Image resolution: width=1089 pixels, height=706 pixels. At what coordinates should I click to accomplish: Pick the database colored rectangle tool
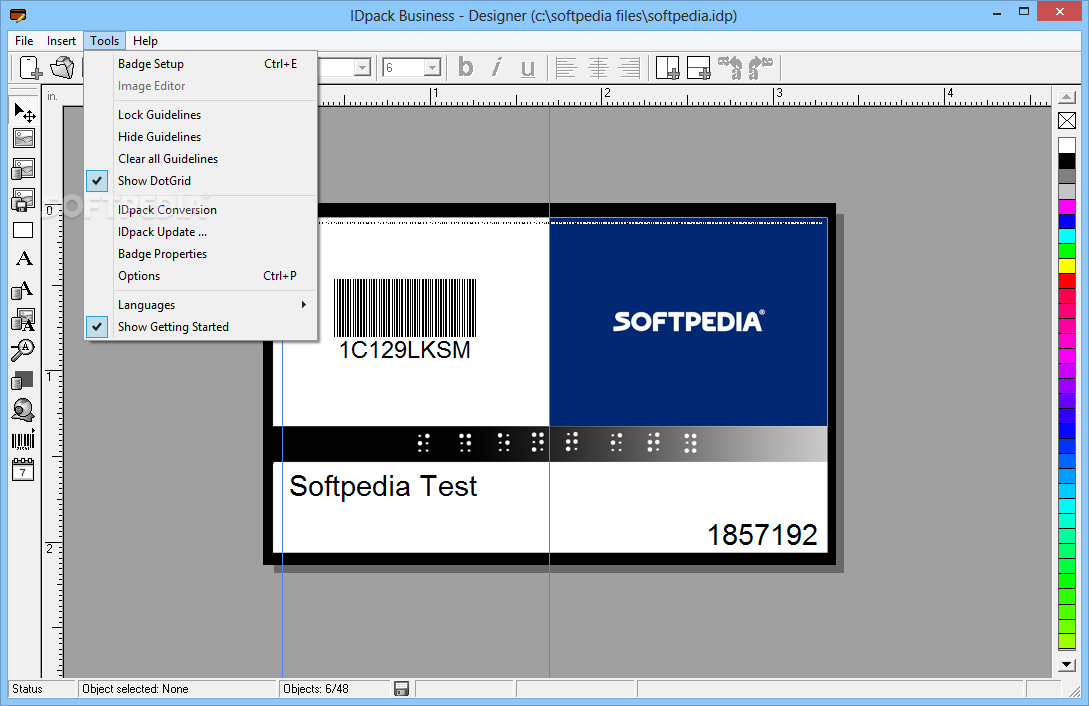pyautogui.click(x=24, y=380)
